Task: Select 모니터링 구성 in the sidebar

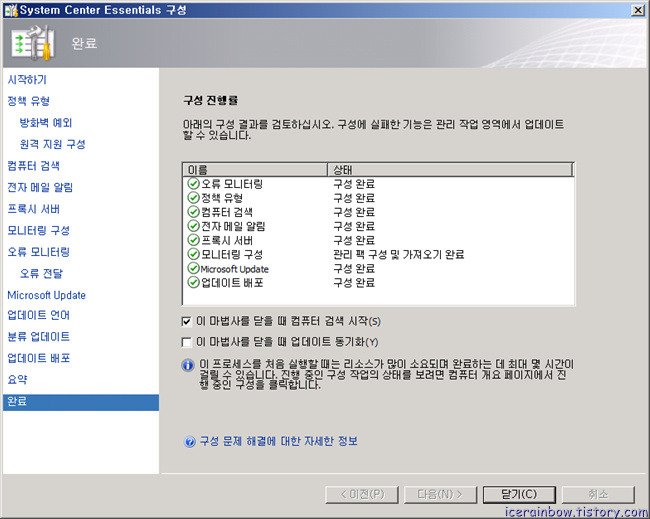Action: click(38, 230)
